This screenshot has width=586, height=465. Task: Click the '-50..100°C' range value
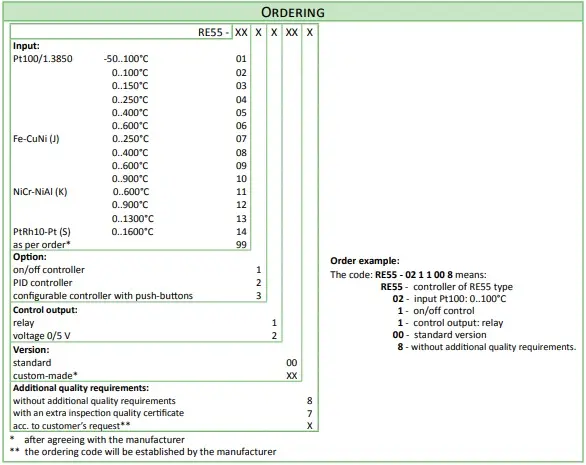[126, 59]
